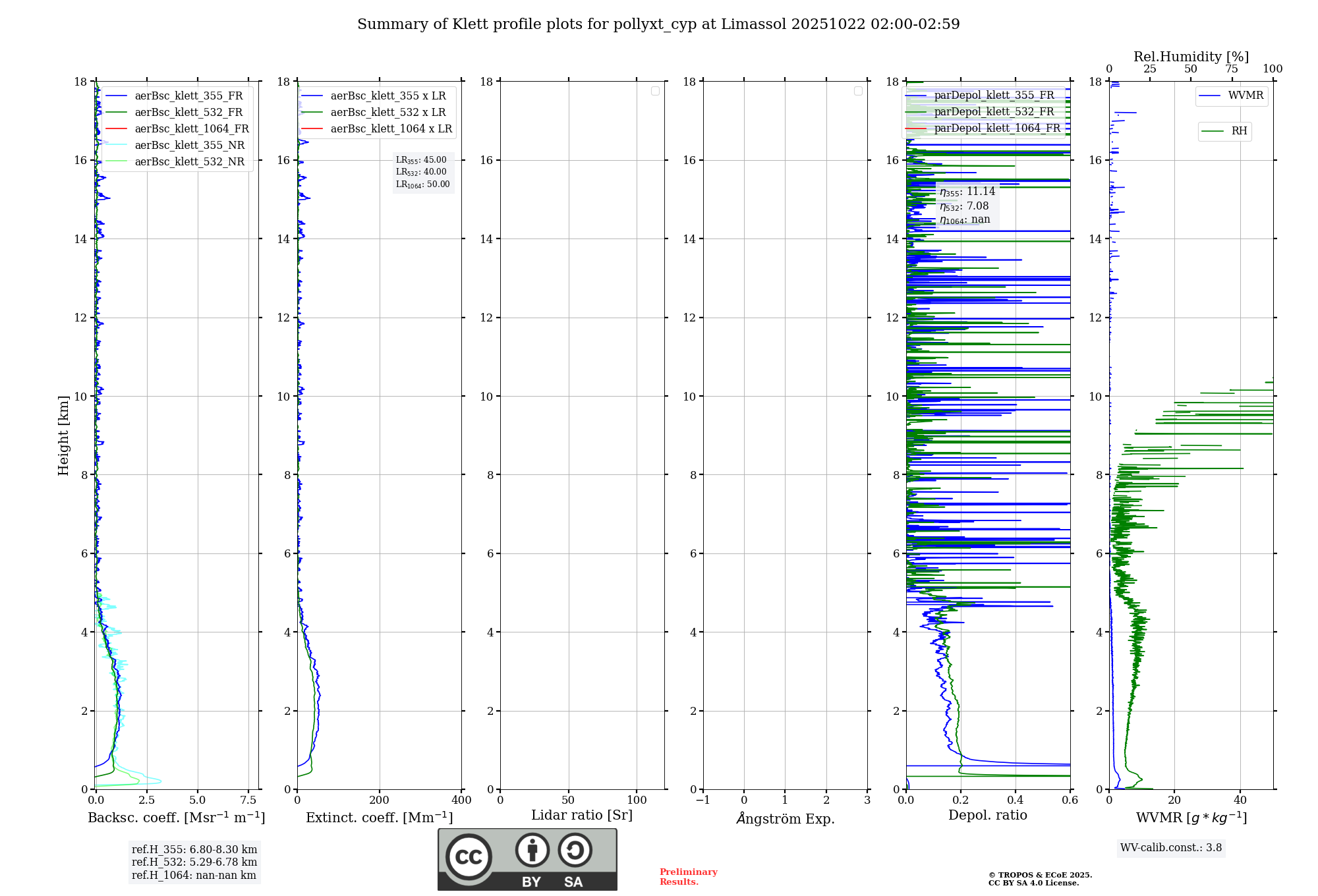
Task: Click the Creative Commons CC logo icon
Action: (469, 856)
